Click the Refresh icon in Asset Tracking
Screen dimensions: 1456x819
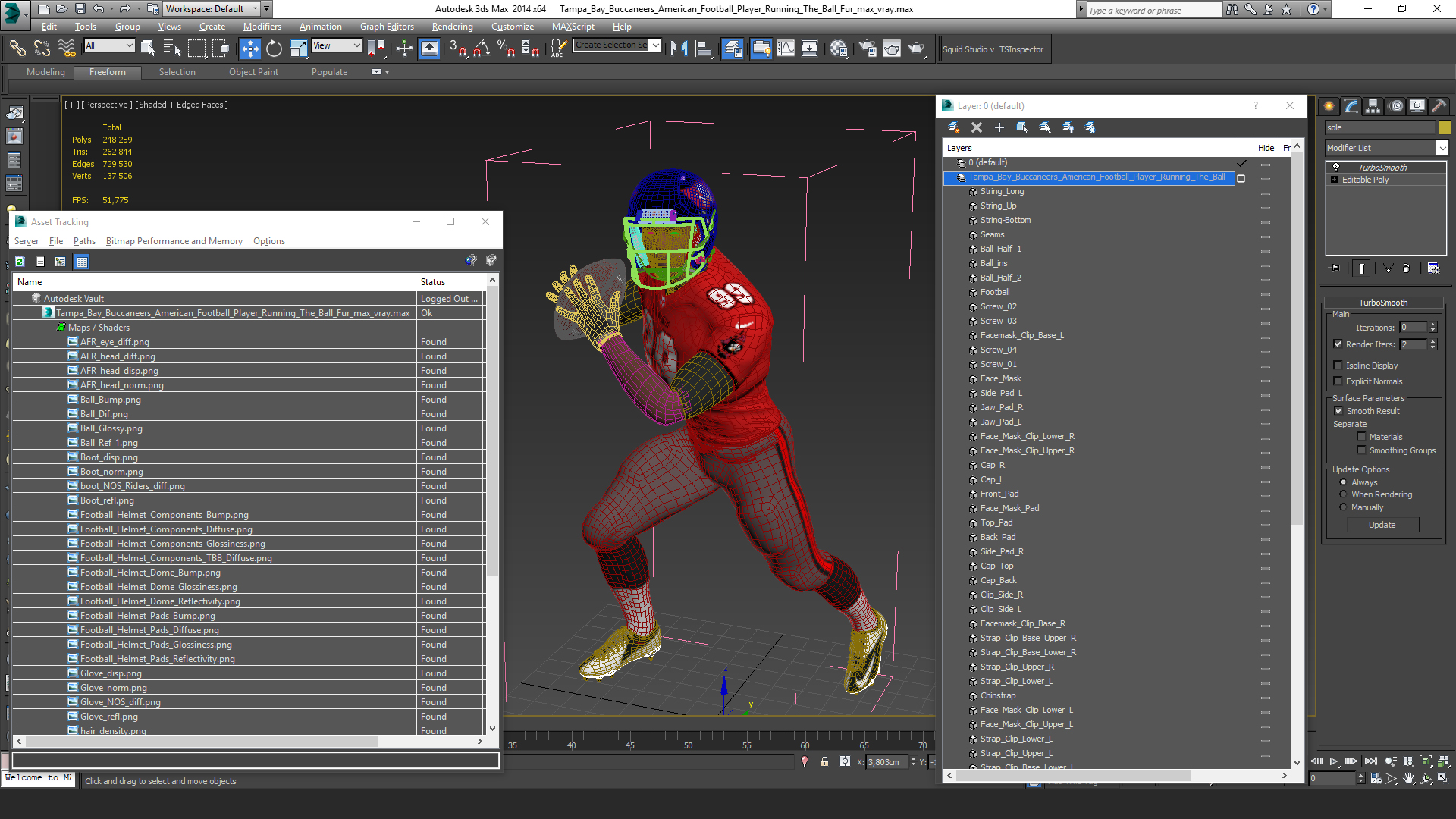[x=20, y=262]
